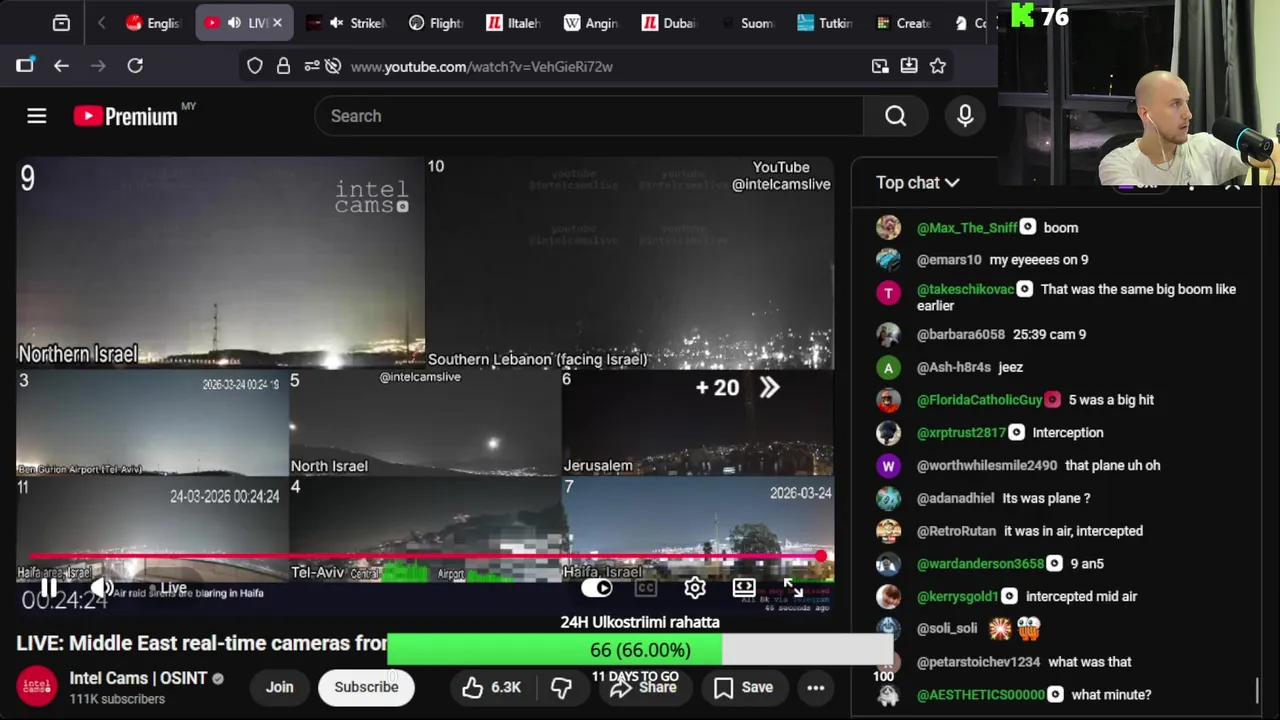Click the Share button
The image size is (1280, 720).
tap(644, 687)
